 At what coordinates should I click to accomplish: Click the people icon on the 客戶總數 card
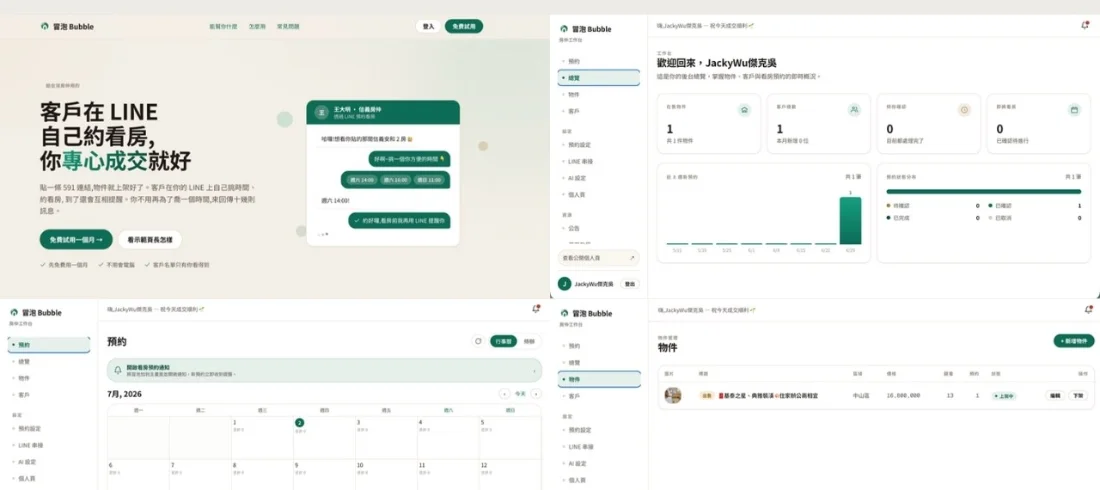pyautogui.click(x=854, y=110)
